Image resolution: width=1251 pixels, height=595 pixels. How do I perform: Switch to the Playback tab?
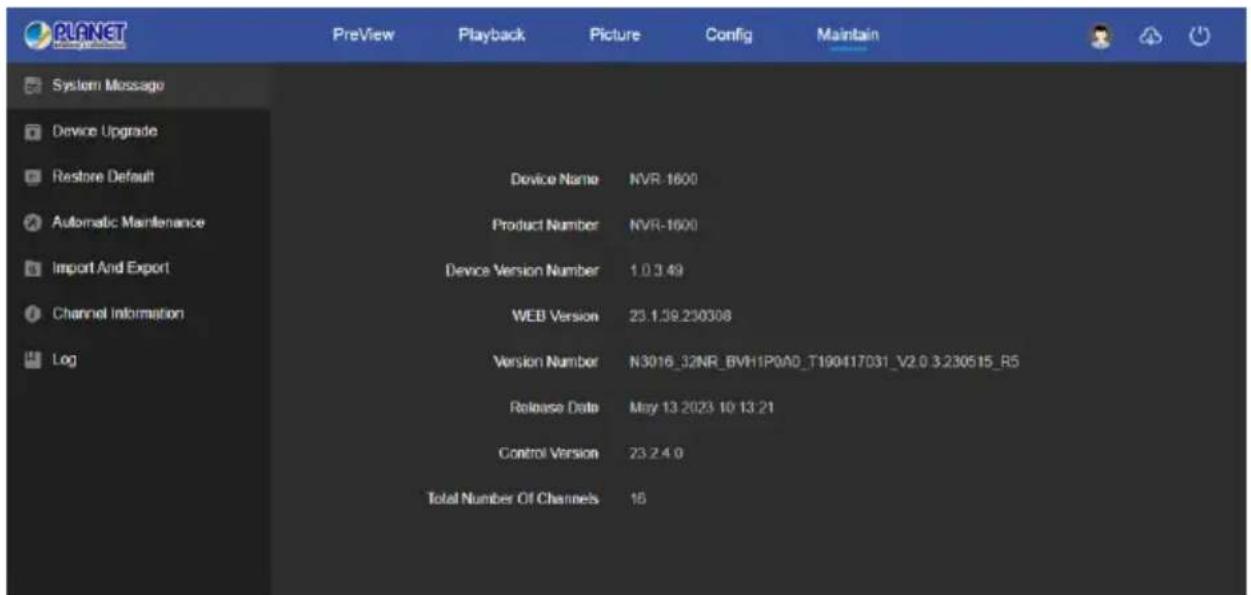(491, 35)
